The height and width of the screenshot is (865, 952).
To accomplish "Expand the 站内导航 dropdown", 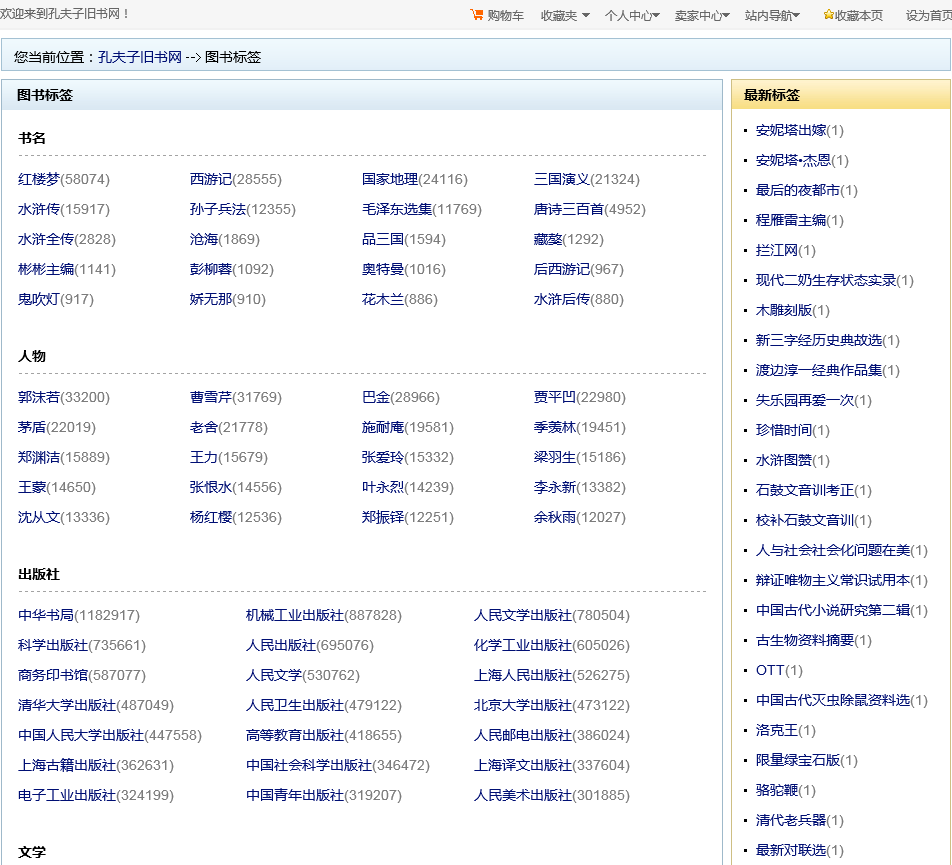I will [x=772, y=15].
